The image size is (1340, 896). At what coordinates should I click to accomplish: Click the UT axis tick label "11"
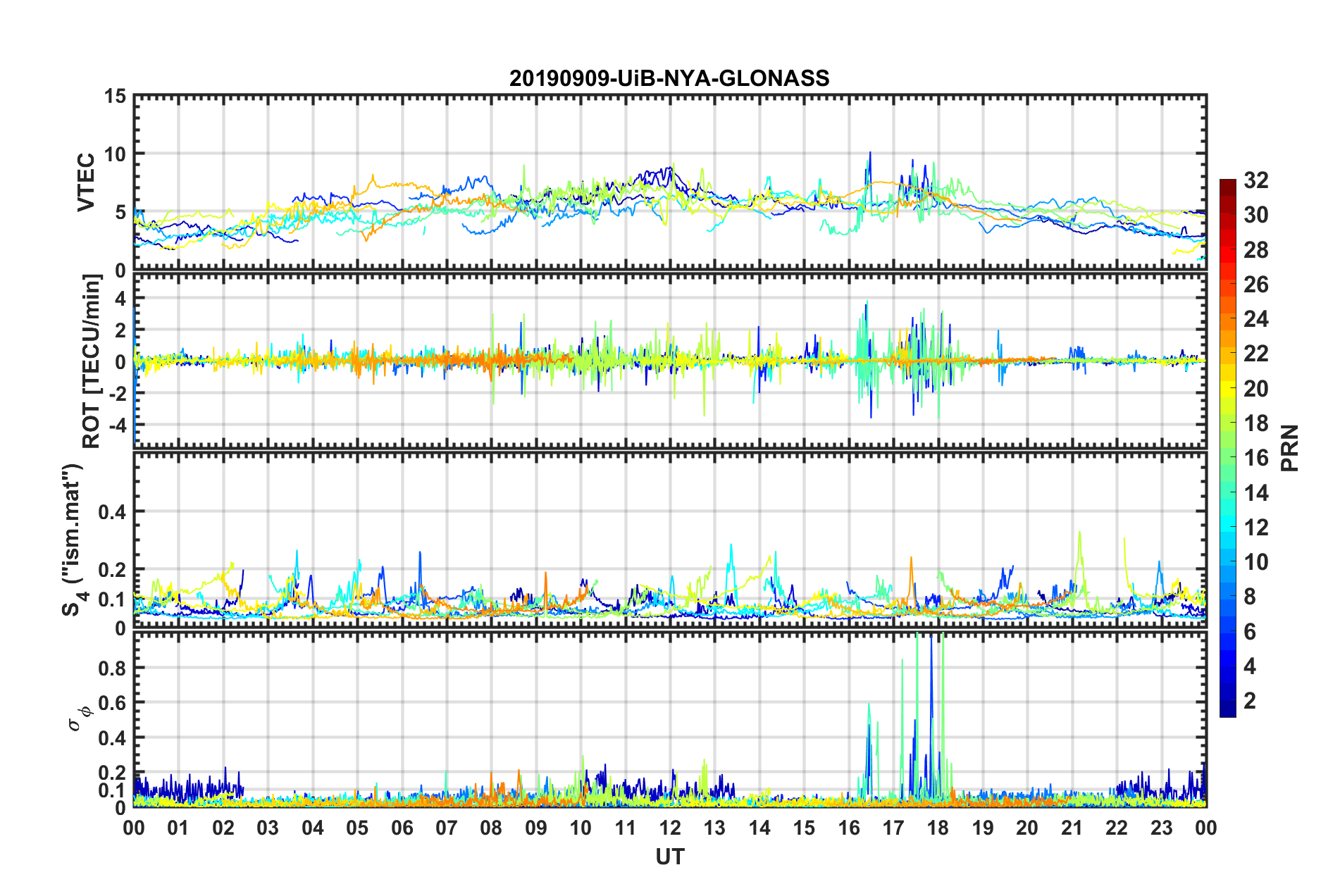626,828
